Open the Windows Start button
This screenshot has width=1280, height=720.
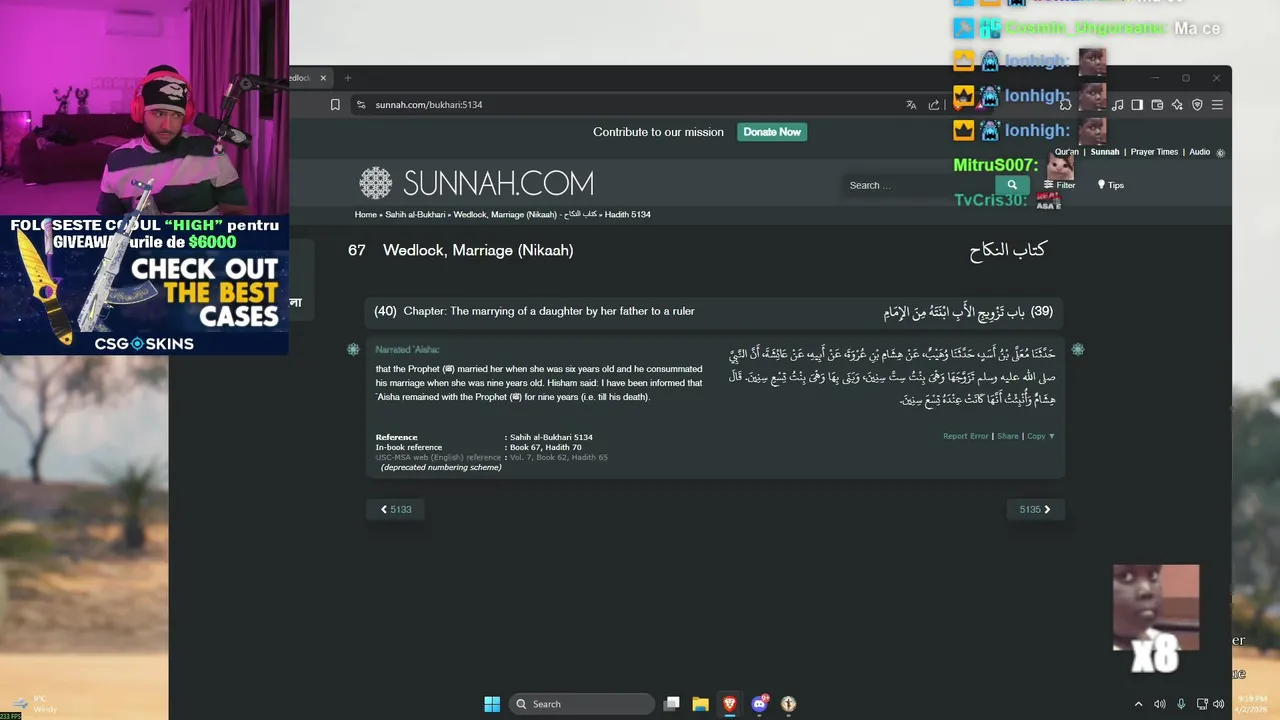[492, 704]
